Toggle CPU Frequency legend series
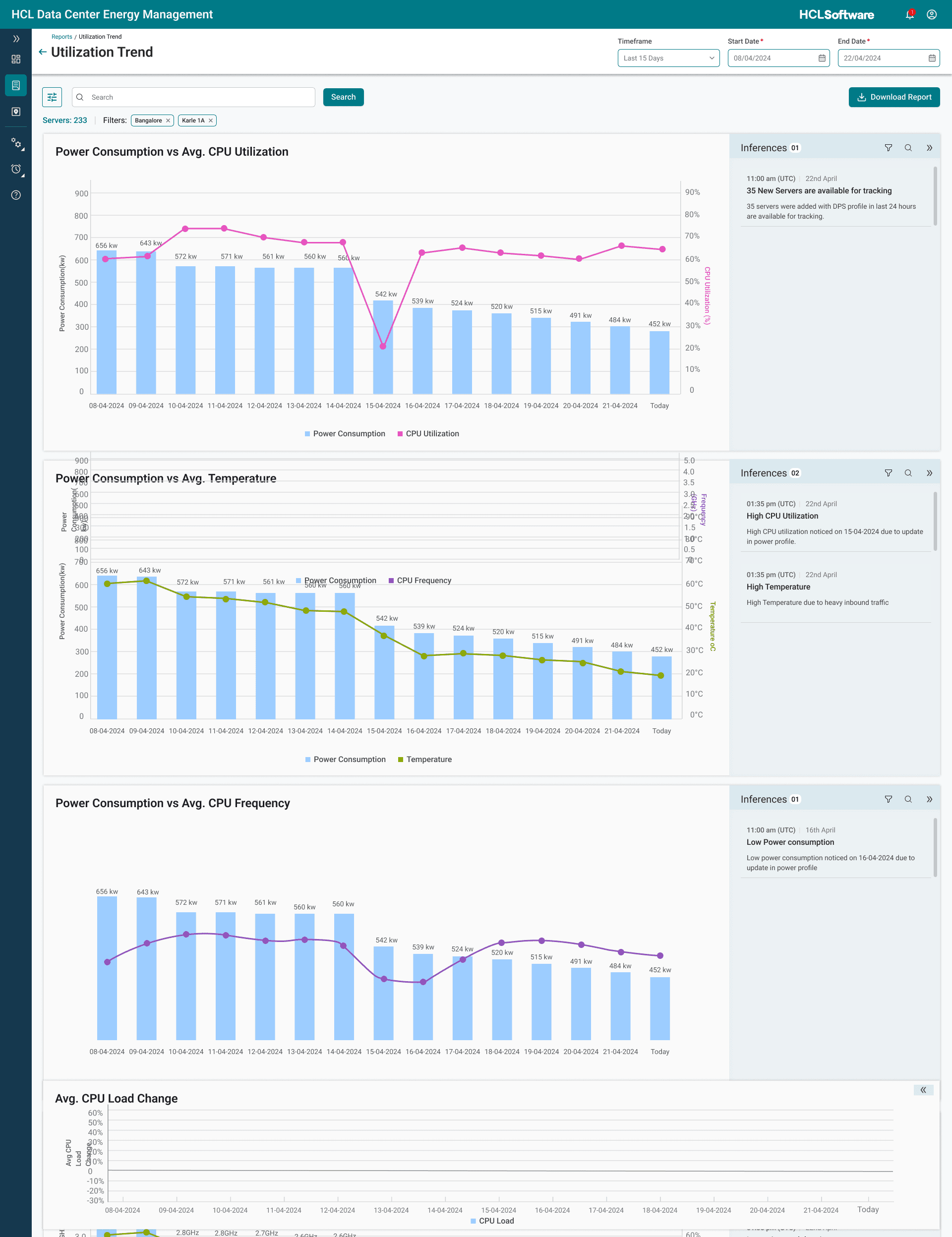The height and width of the screenshot is (1237, 952). coord(419,581)
